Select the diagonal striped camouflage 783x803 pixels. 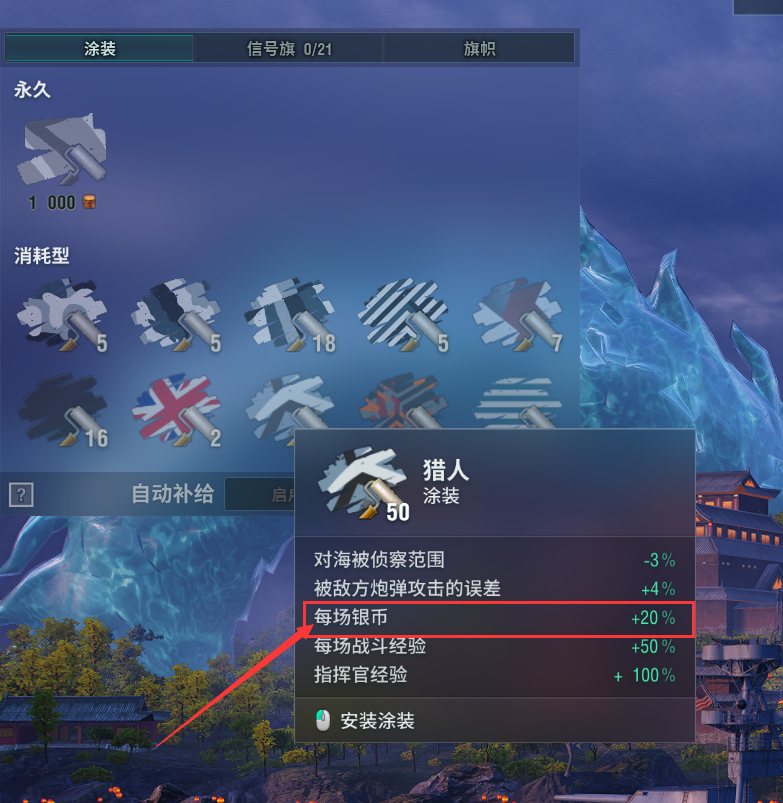(403, 315)
